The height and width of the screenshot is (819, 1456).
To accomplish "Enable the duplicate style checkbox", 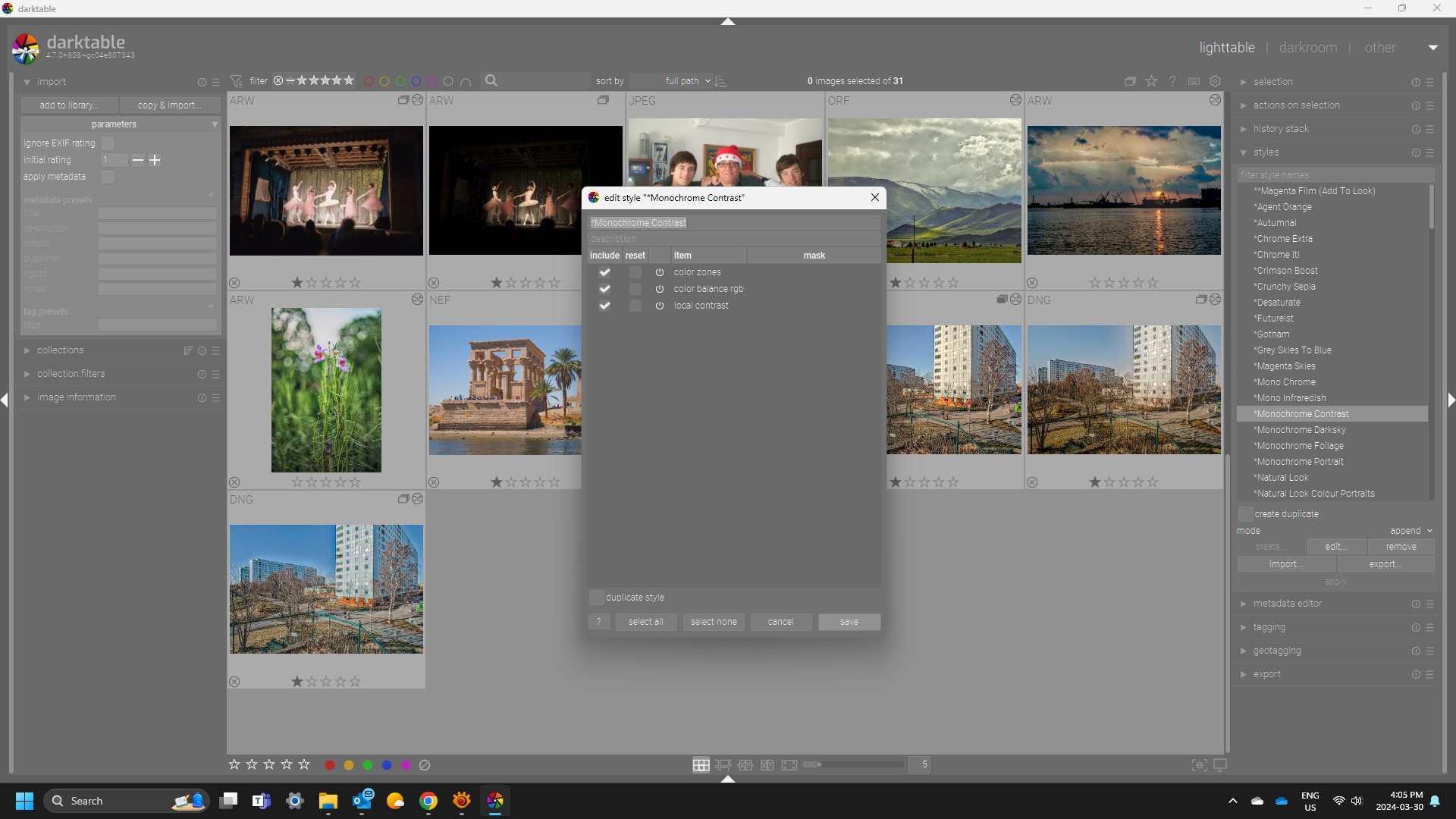I will [x=597, y=598].
